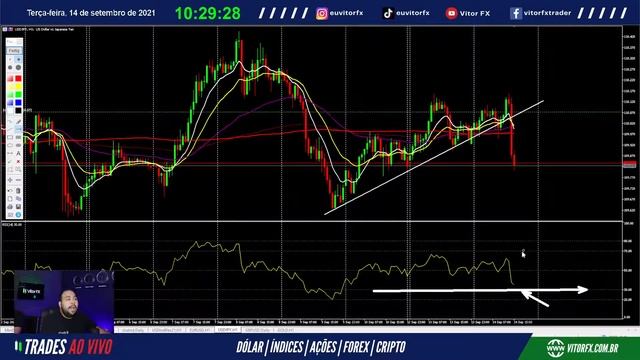The width and height of the screenshot is (640, 360).
Task: Click the blue circle icon in toolbar
Action: coord(18,214)
